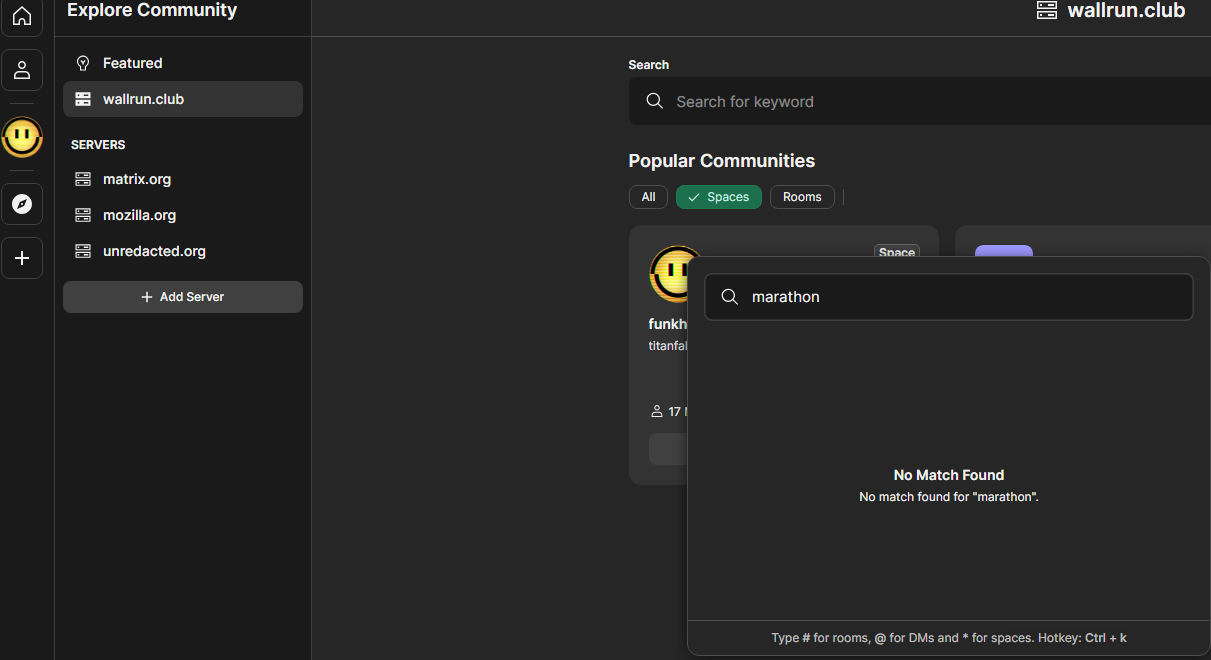
Task: Select the All filter chip
Action: click(x=648, y=197)
